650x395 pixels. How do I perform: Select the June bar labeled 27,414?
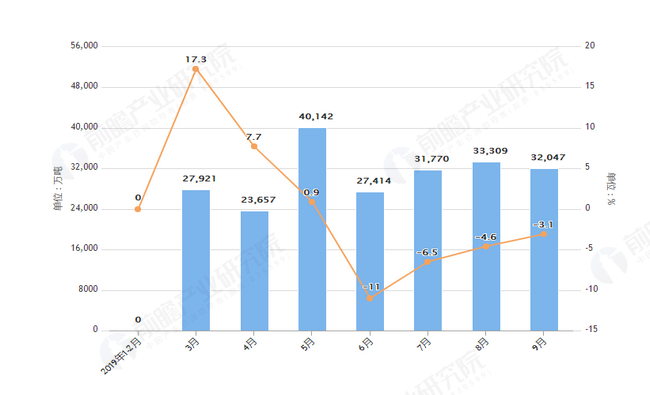[x=370, y=262]
